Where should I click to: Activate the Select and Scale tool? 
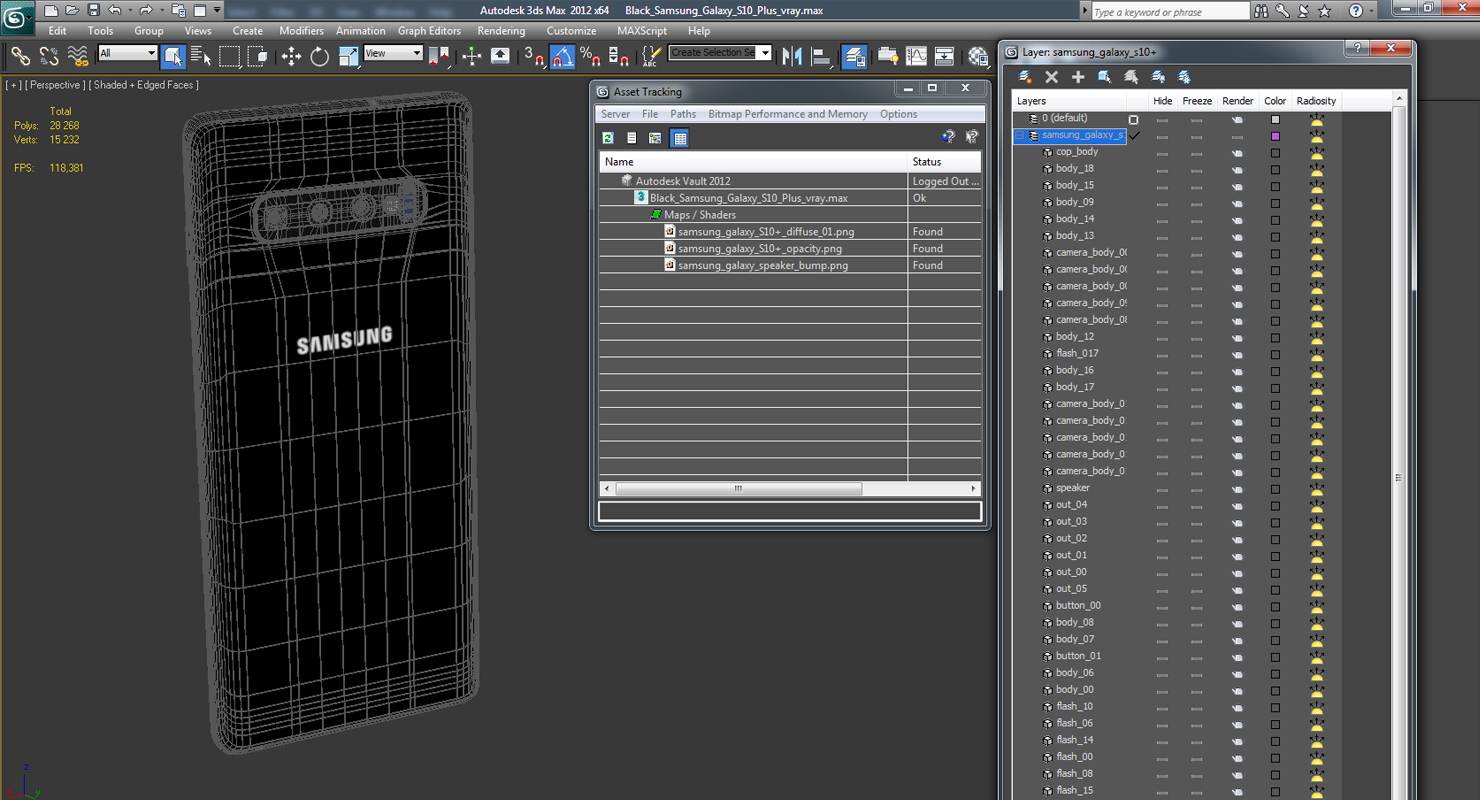(348, 56)
